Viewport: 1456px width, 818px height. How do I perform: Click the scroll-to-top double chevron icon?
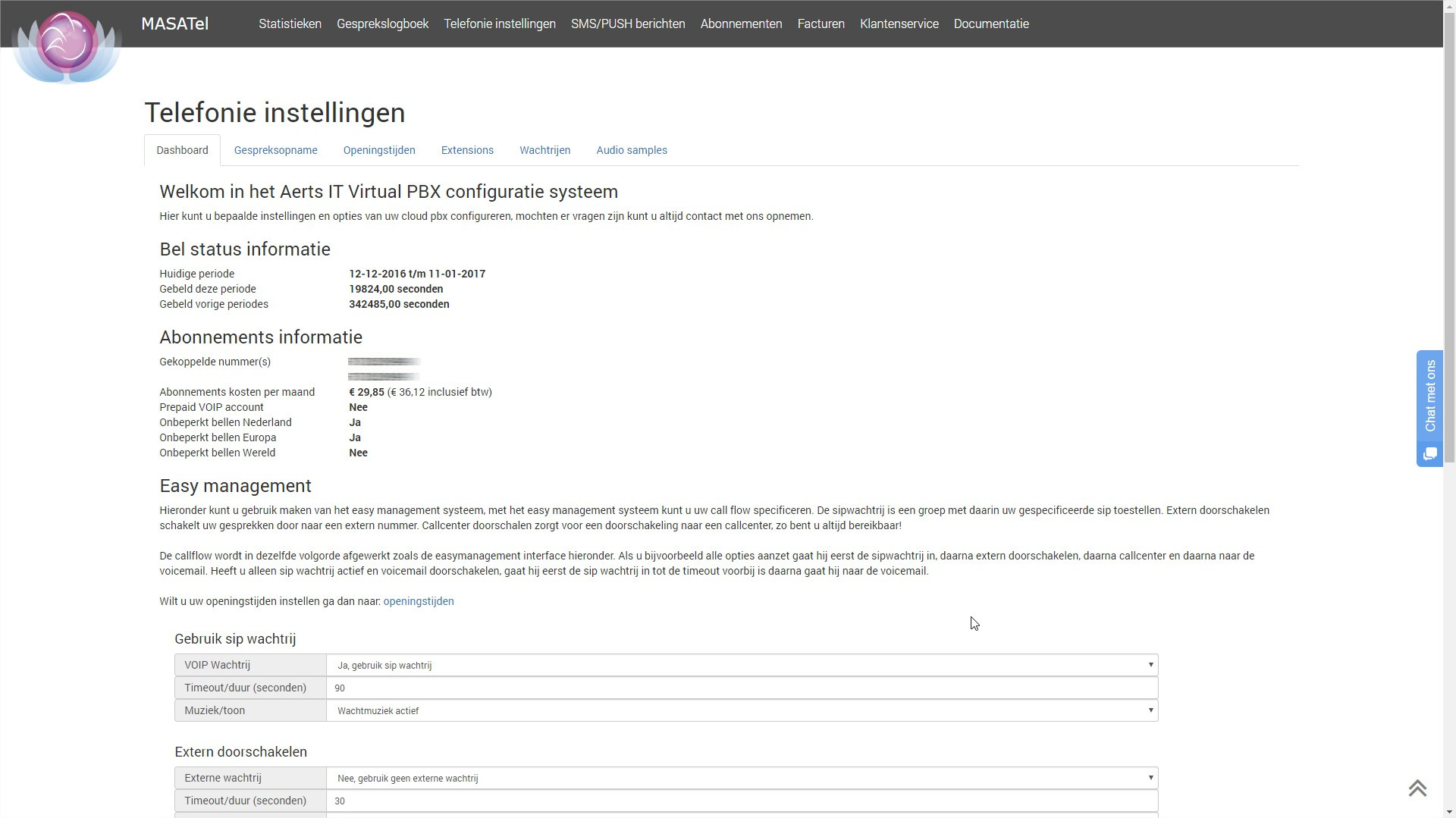(x=1417, y=788)
